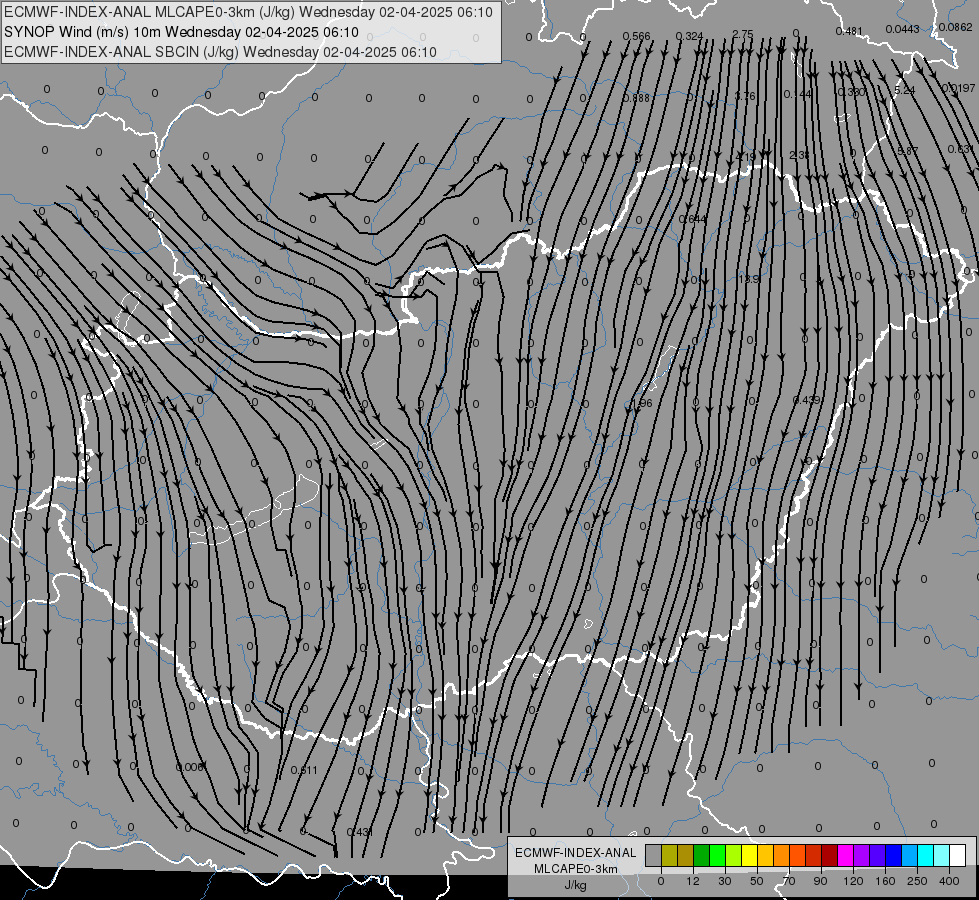Click the pure yellow legend swatch

[x=750, y=855]
